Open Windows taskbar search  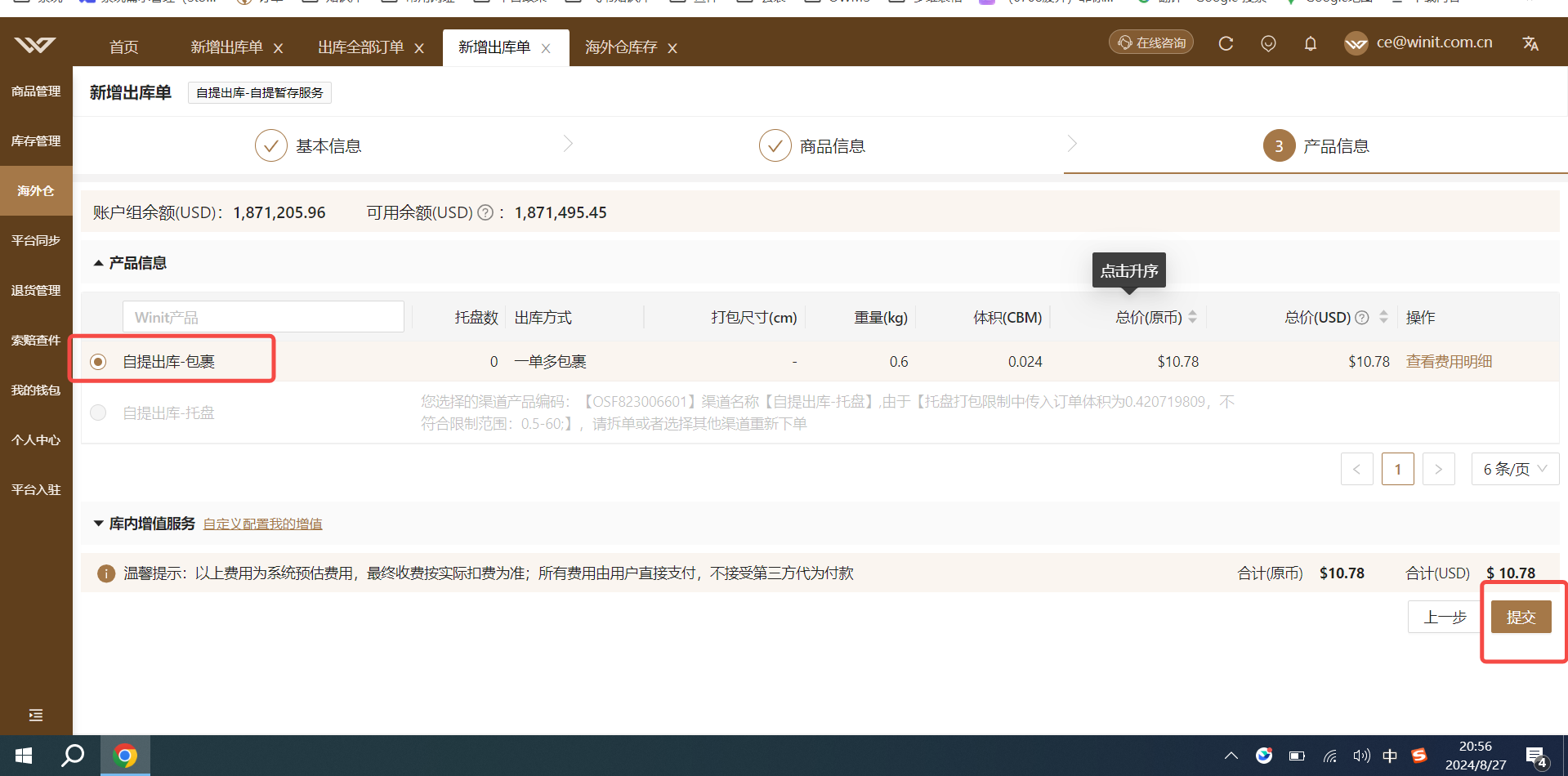tap(74, 756)
